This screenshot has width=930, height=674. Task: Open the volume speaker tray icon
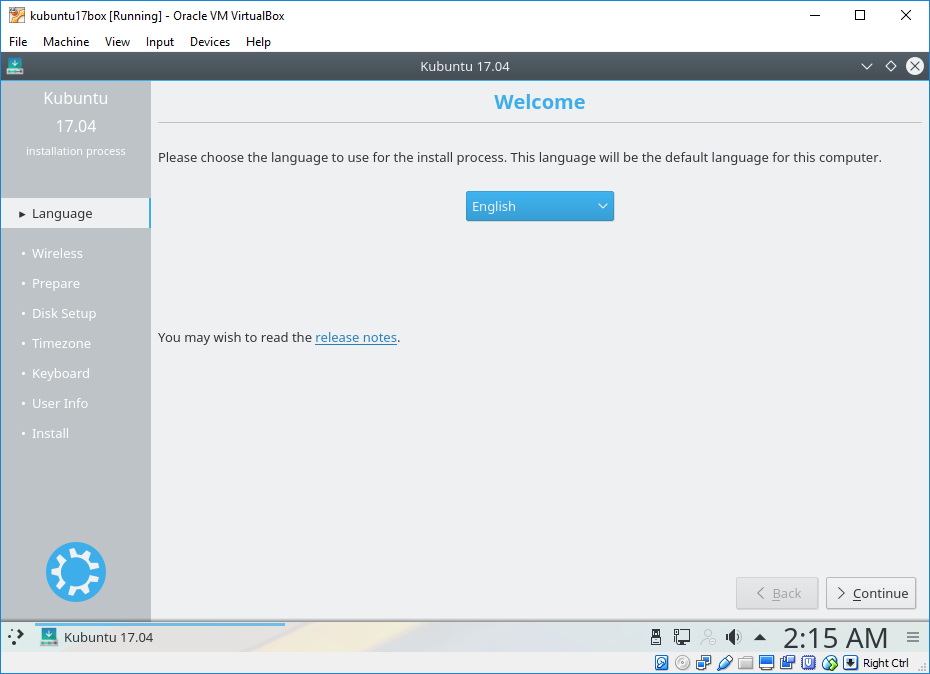point(734,637)
